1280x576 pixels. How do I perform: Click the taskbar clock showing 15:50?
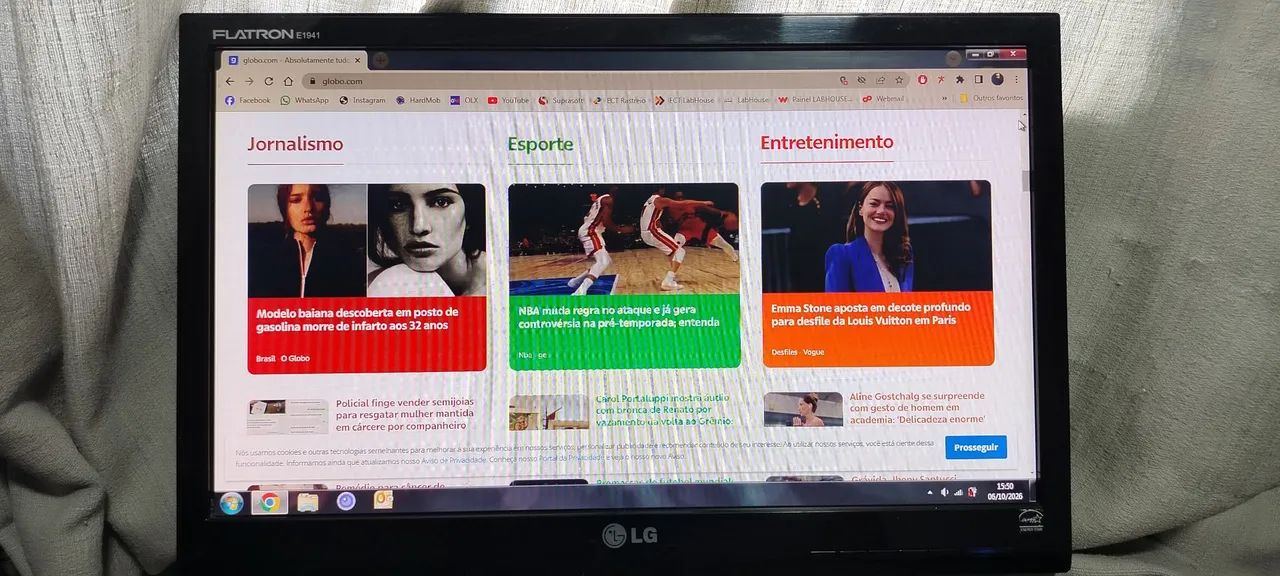tap(1004, 490)
